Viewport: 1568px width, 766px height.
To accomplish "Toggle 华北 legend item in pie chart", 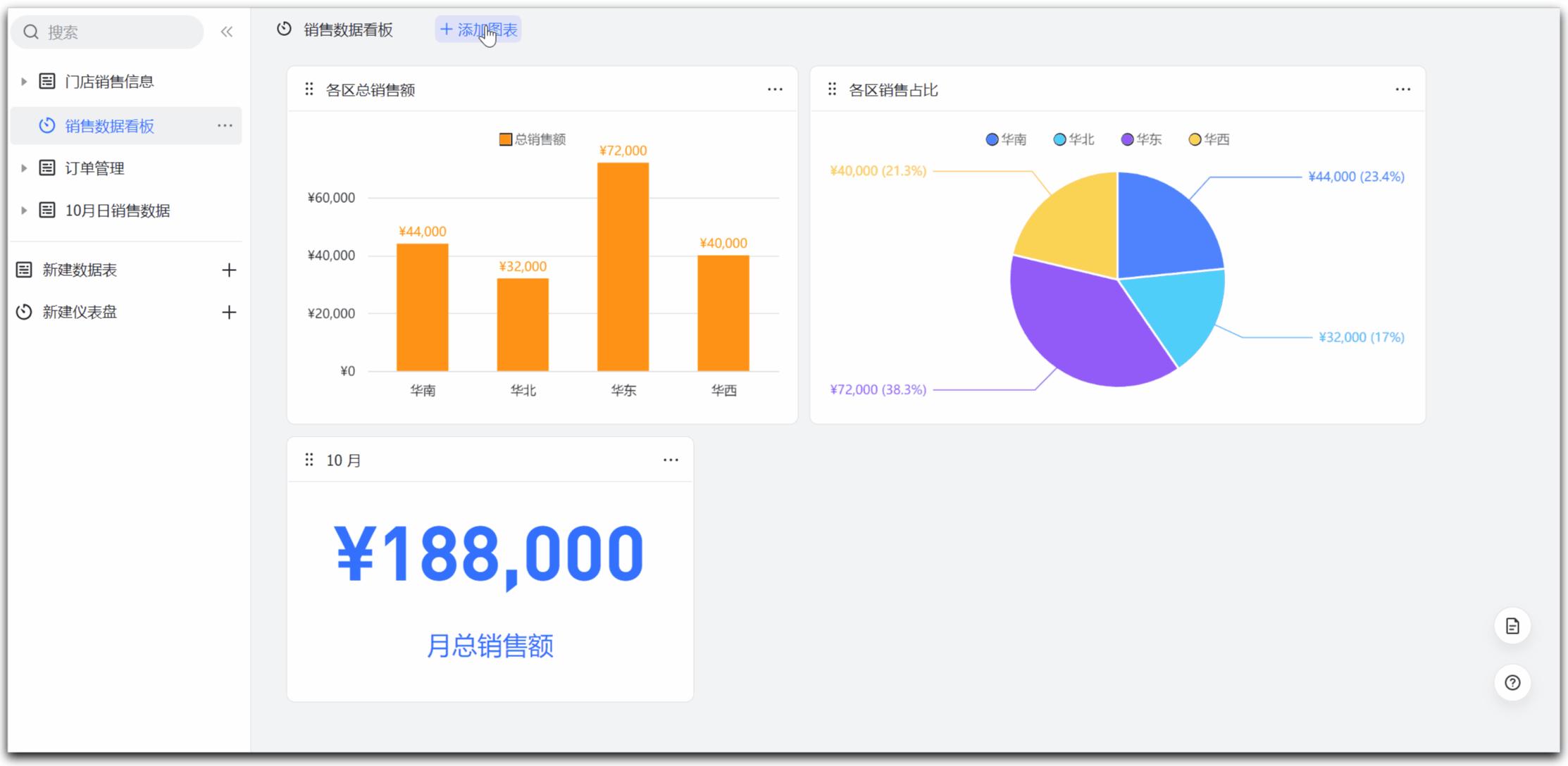I will click(1074, 139).
